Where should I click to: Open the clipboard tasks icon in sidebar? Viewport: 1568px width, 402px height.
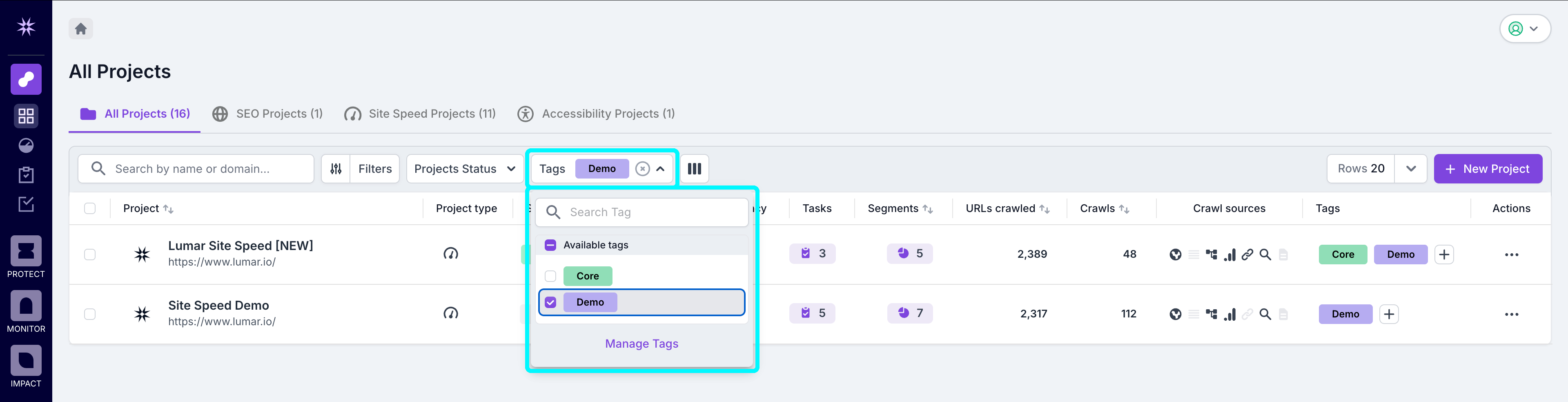[26, 175]
